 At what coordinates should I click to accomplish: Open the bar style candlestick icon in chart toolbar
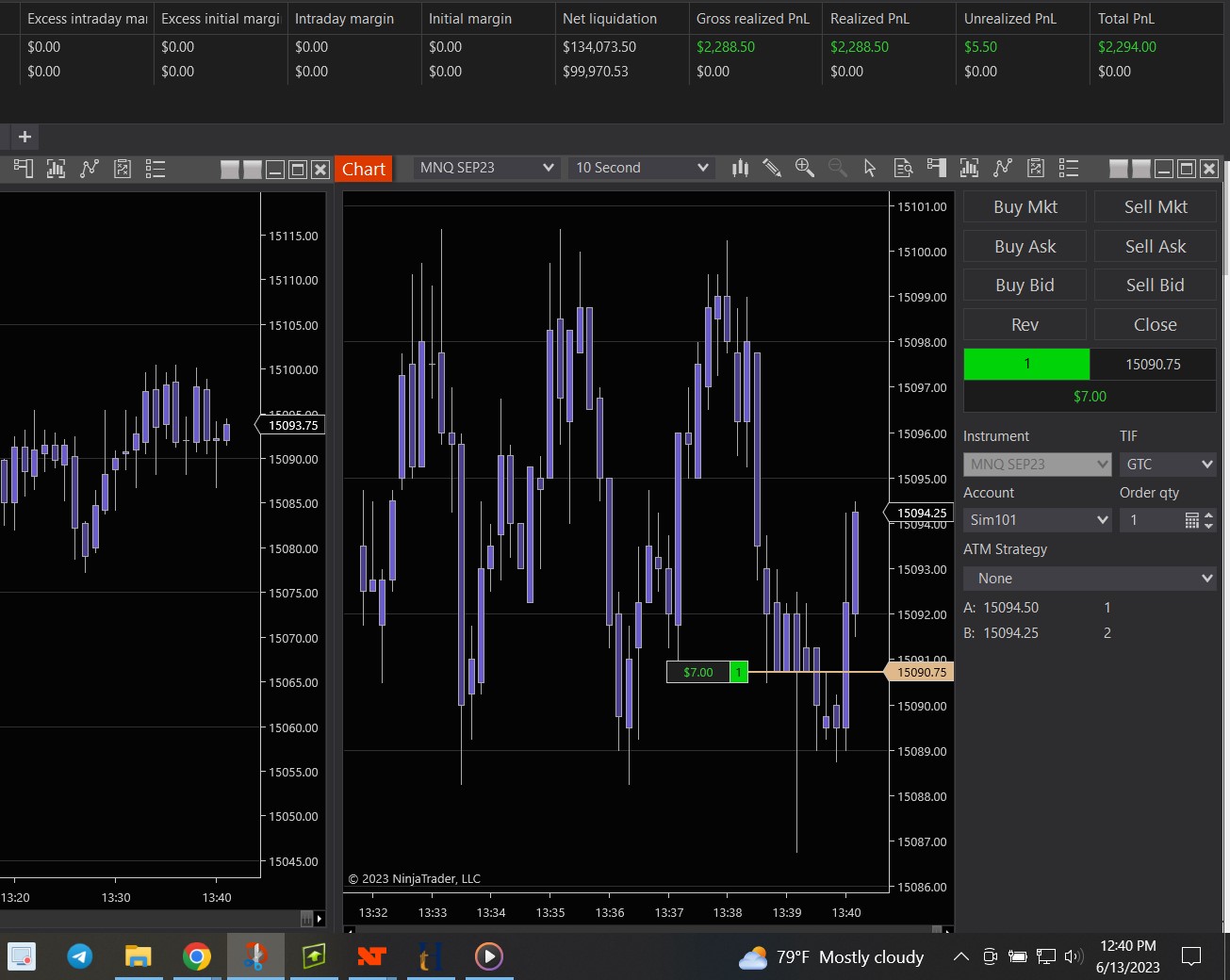[x=741, y=168]
